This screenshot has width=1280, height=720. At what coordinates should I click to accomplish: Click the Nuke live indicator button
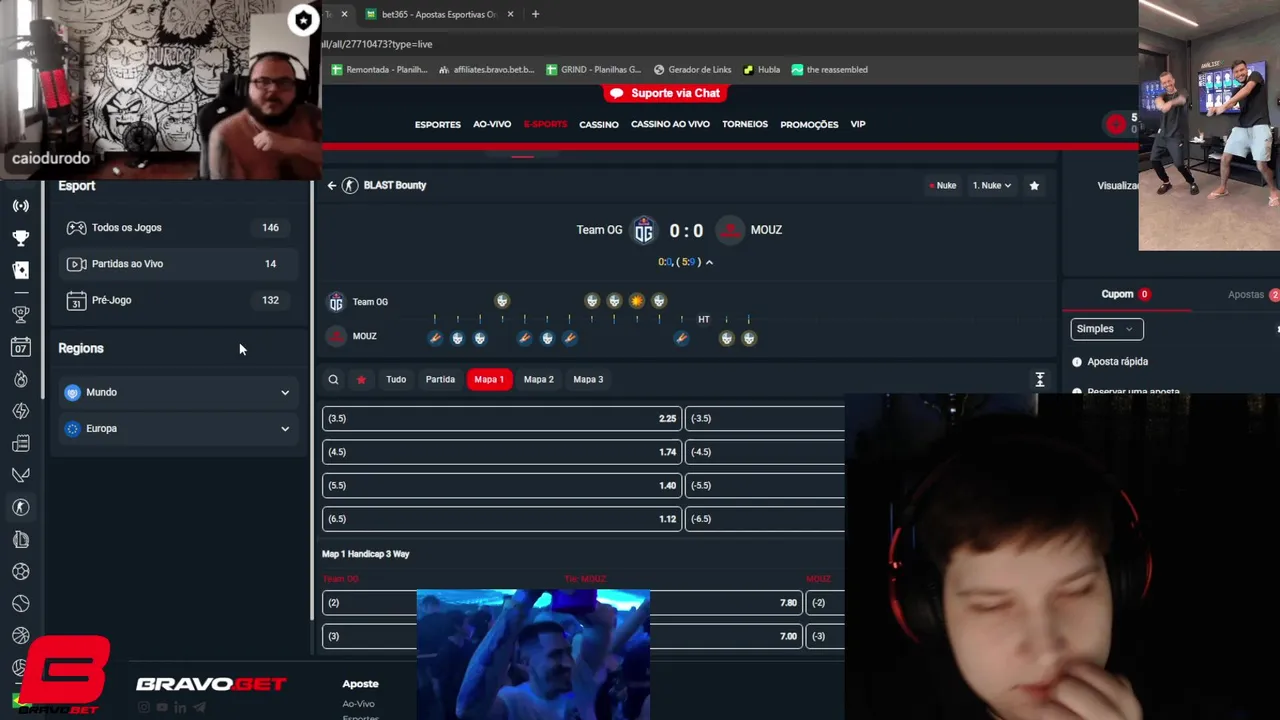[x=942, y=185]
